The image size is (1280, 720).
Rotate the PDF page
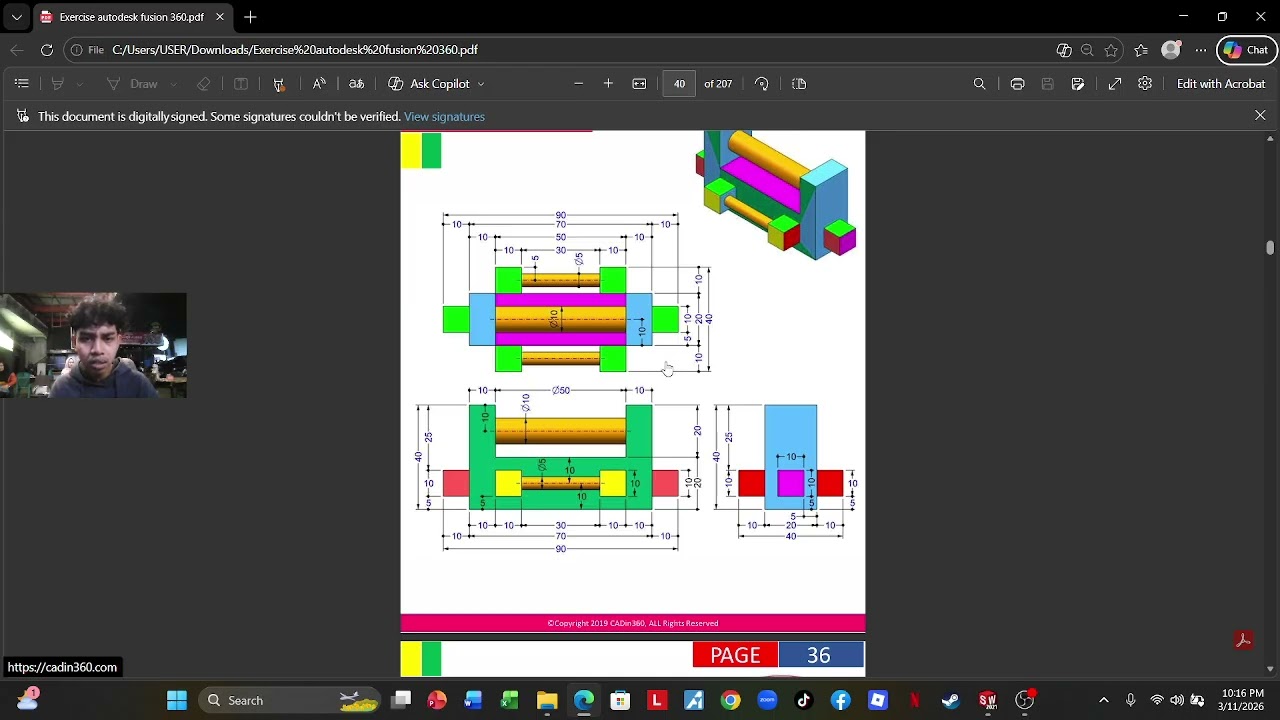click(762, 84)
